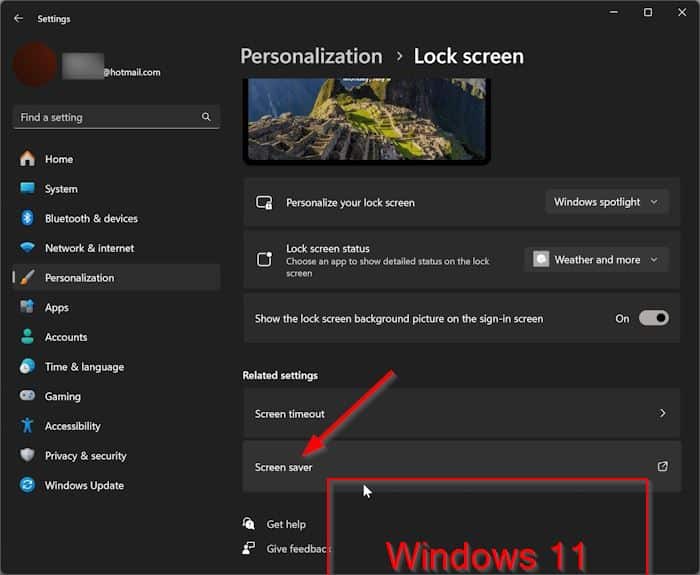Viewport: 700px width, 575px height.
Task: Open Screen timeout settings
Action: 462,413
